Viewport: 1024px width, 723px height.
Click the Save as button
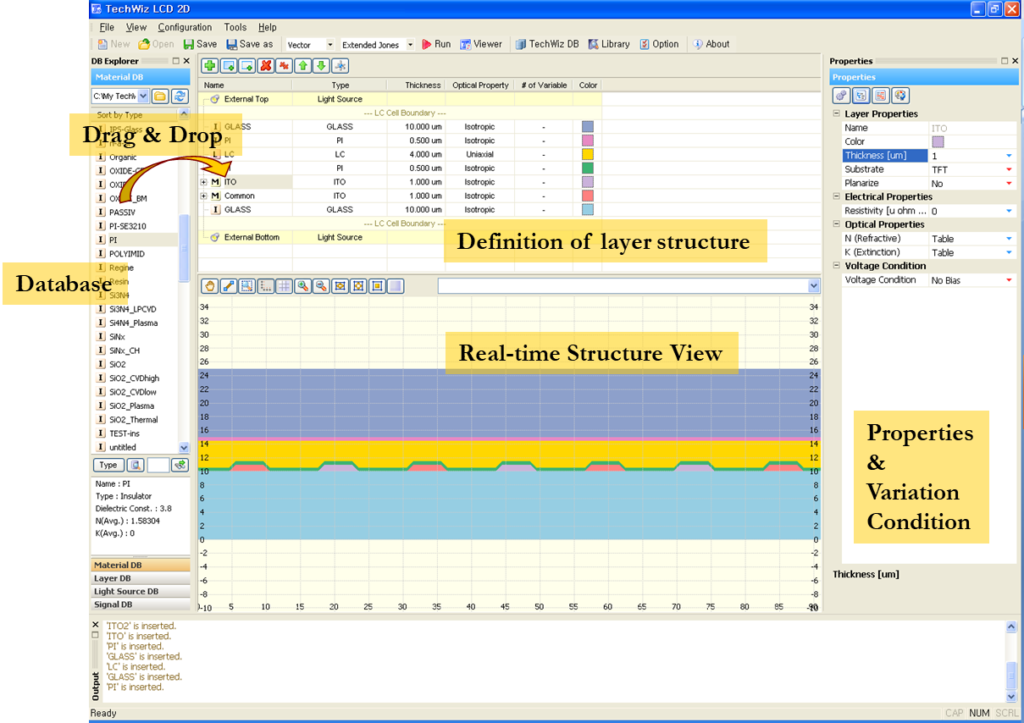pos(249,44)
